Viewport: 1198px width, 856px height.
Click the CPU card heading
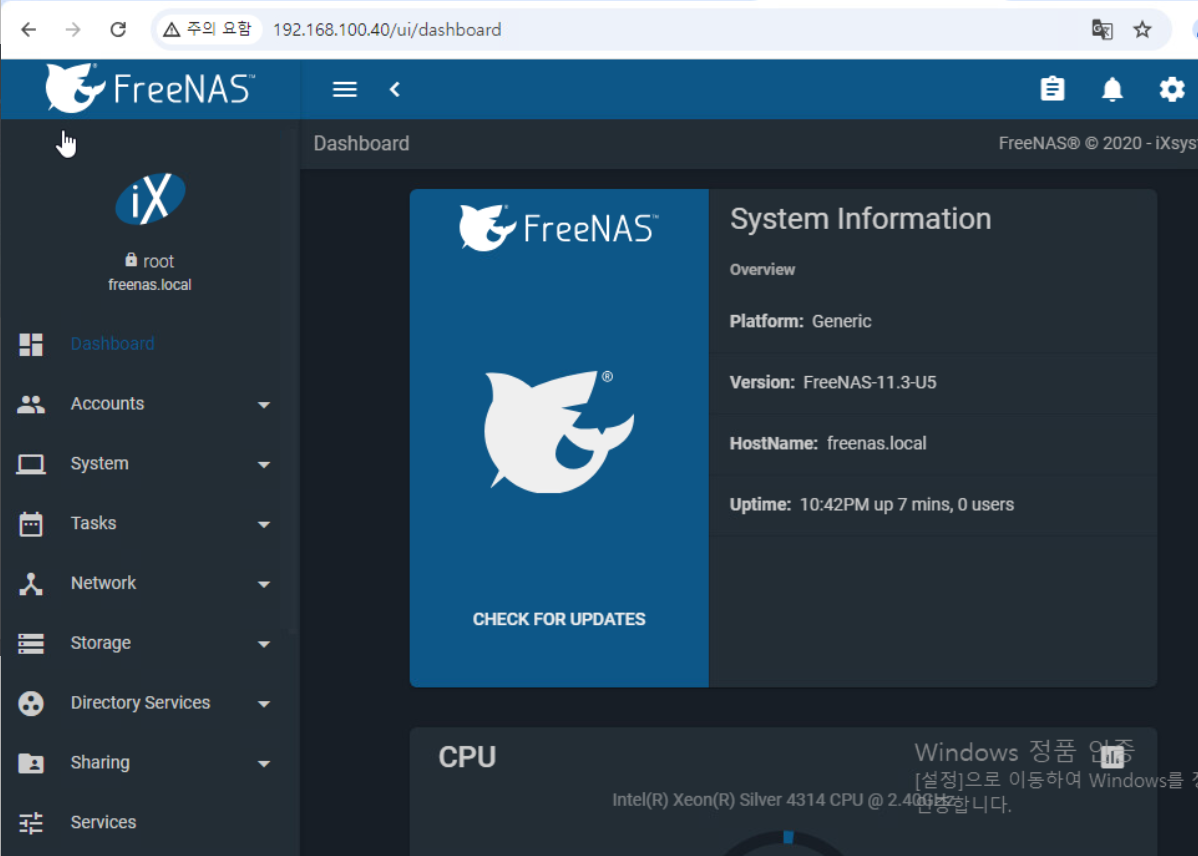(x=467, y=757)
